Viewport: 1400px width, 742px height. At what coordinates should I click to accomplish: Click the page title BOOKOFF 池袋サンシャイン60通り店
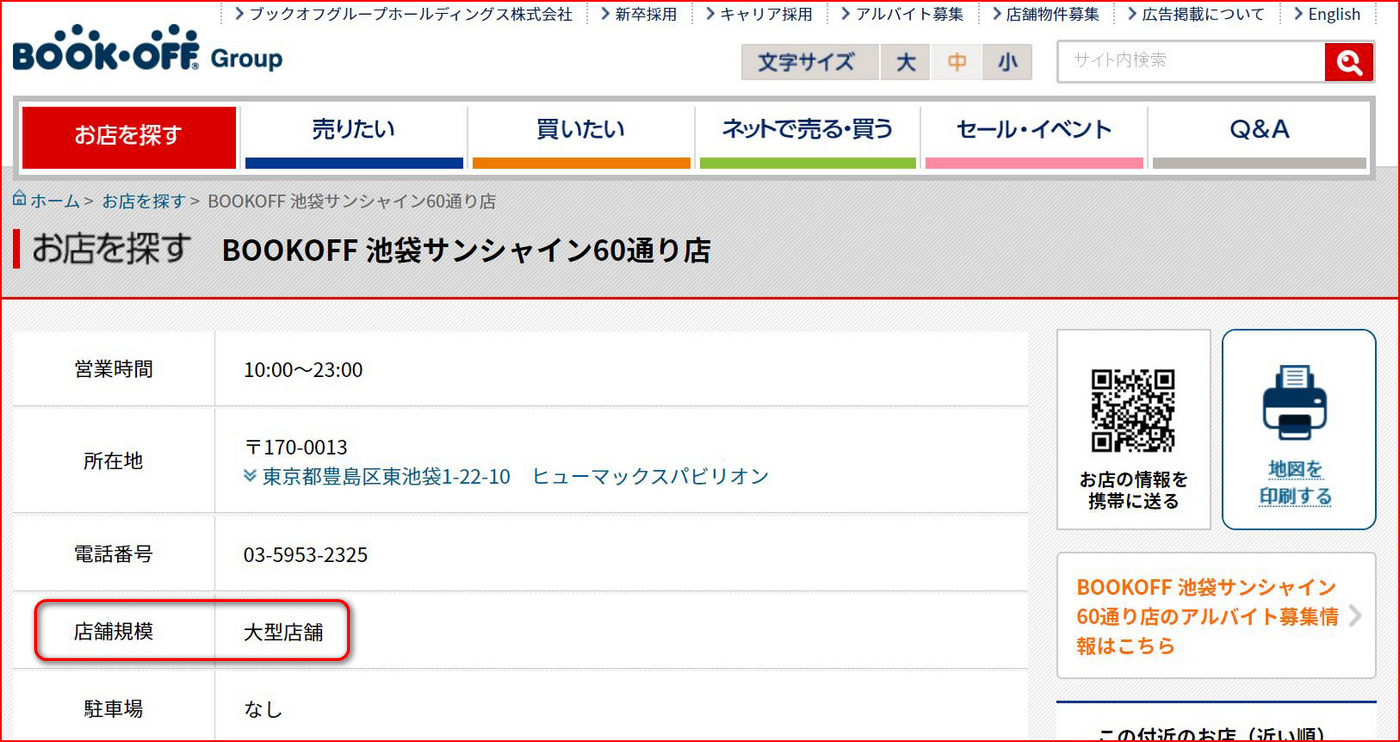(466, 250)
